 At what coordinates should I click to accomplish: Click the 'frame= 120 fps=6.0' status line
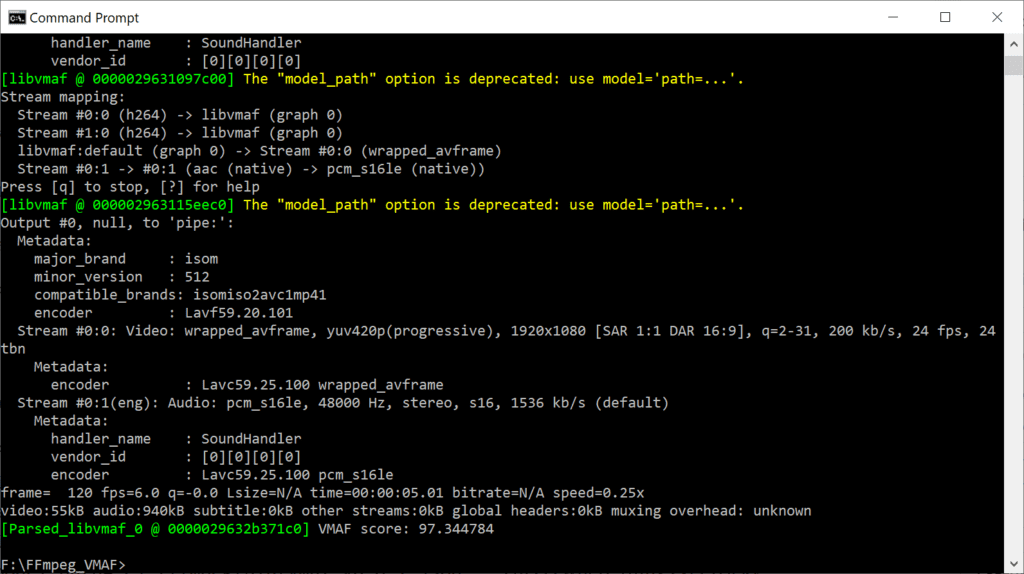click(323, 493)
